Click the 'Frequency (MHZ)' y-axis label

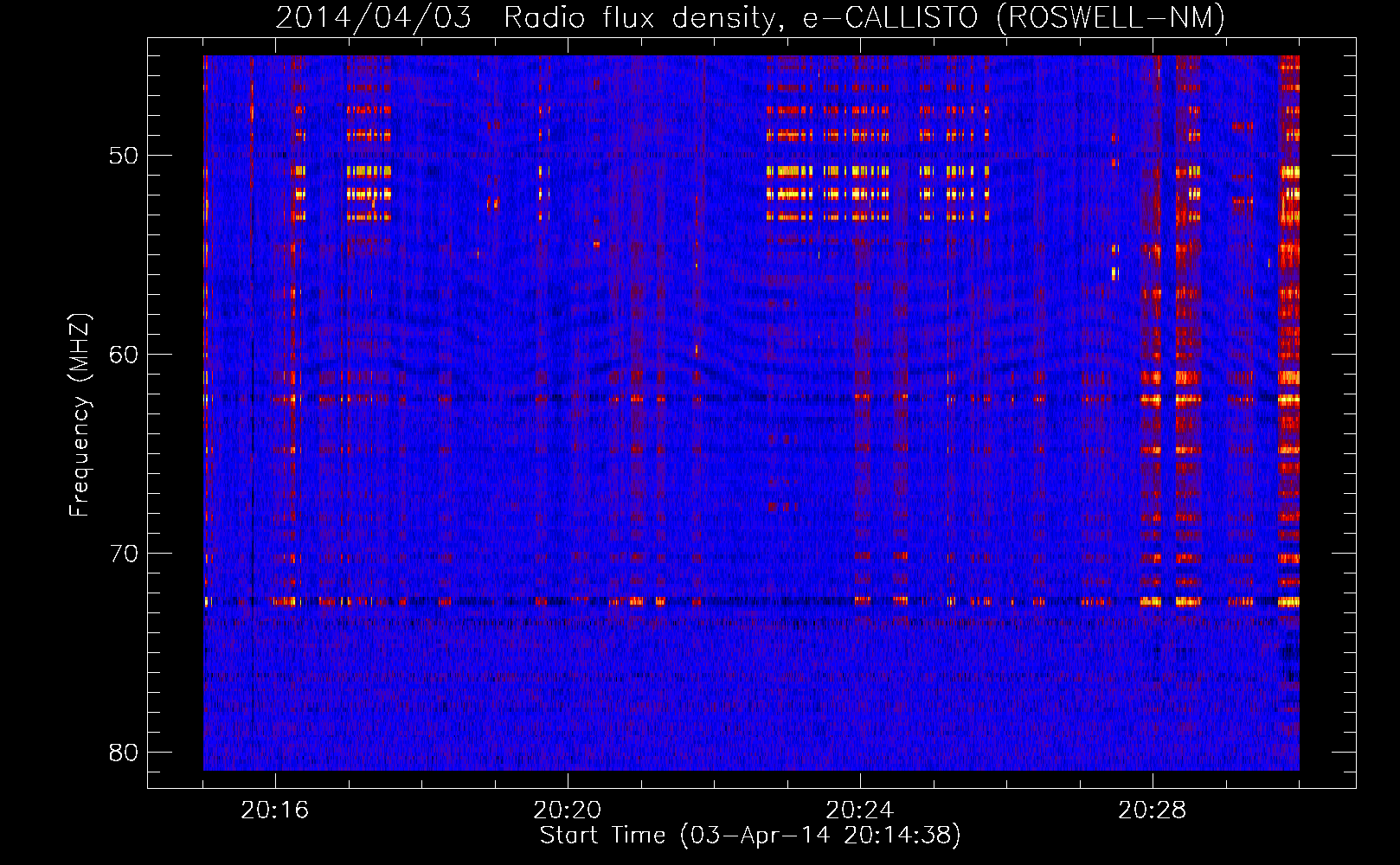tap(79, 415)
